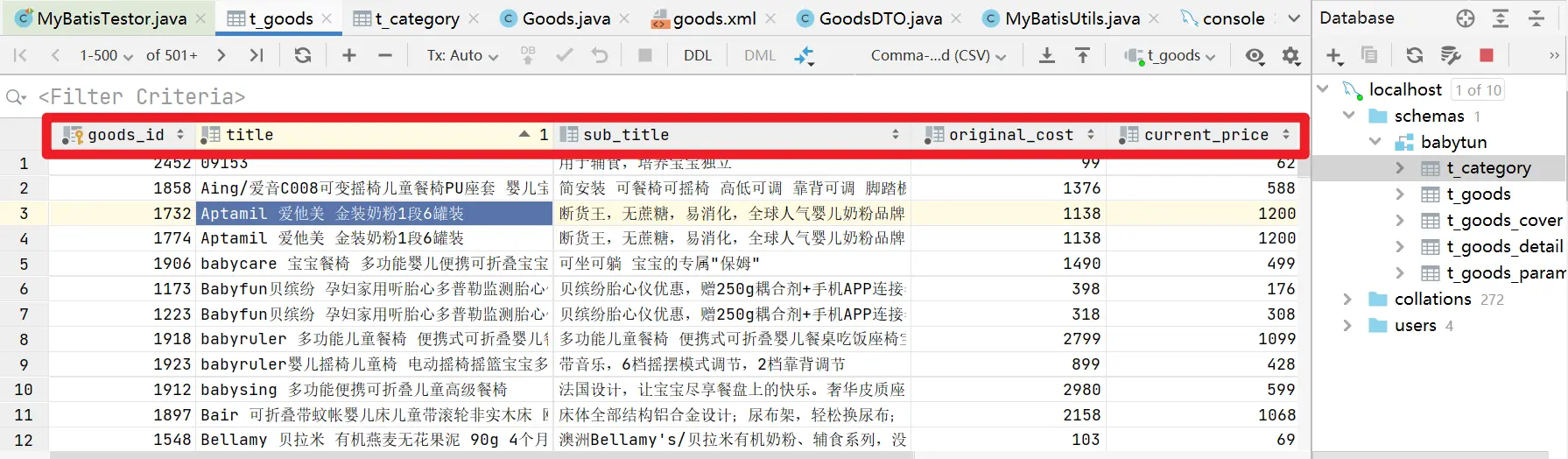This screenshot has height=459, width=1568.
Task: Collapse the localhost tree node
Action: (x=1323, y=89)
